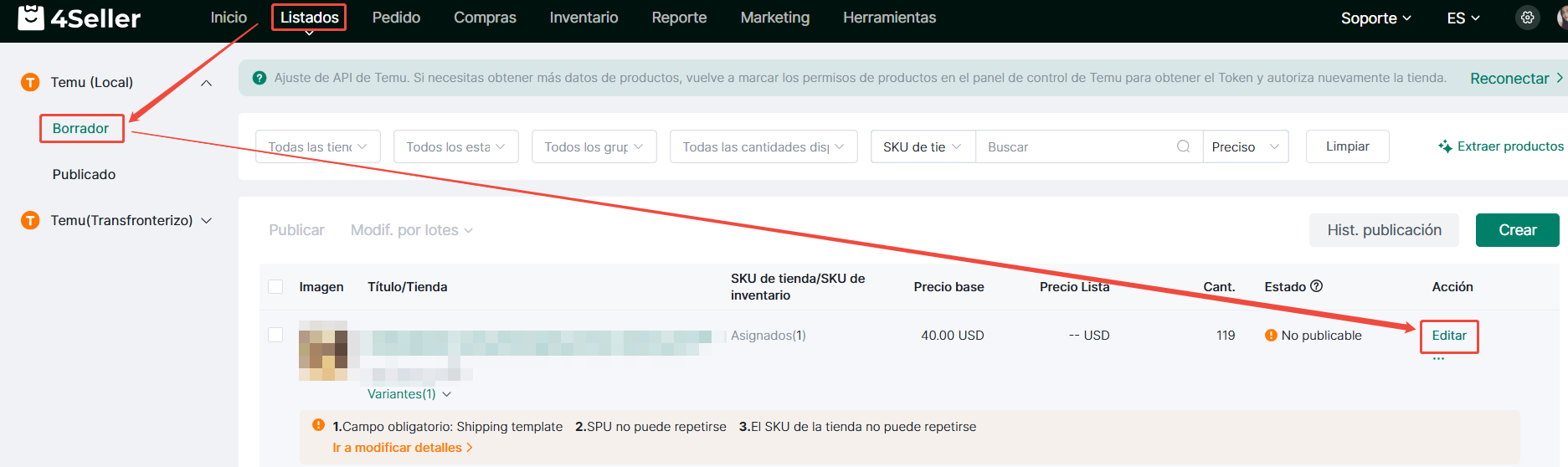Image resolution: width=1568 pixels, height=467 pixels.
Task: Click Ir a modificar detalles link
Action: [403, 448]
